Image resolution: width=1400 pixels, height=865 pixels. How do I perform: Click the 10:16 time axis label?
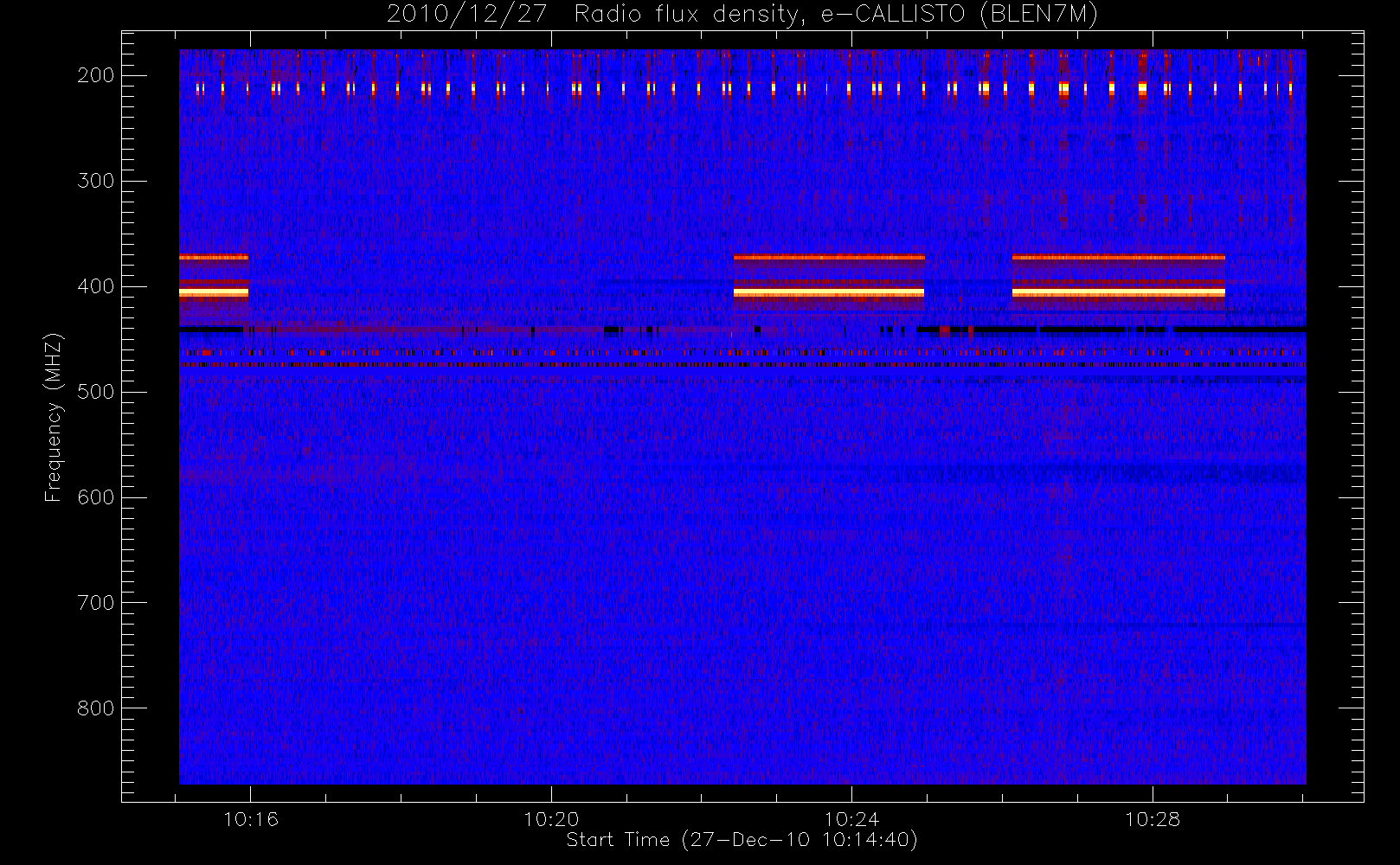coord(251,819)
